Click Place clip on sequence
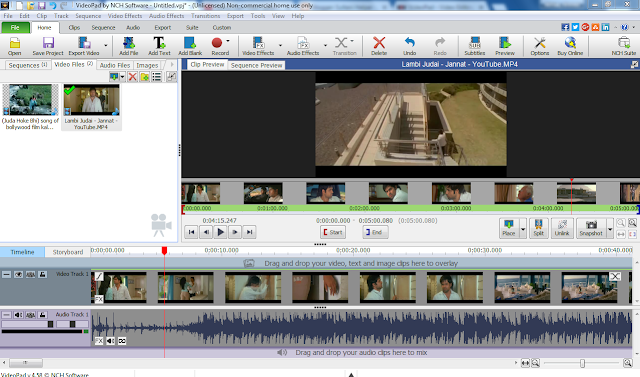 coord(509,228)
